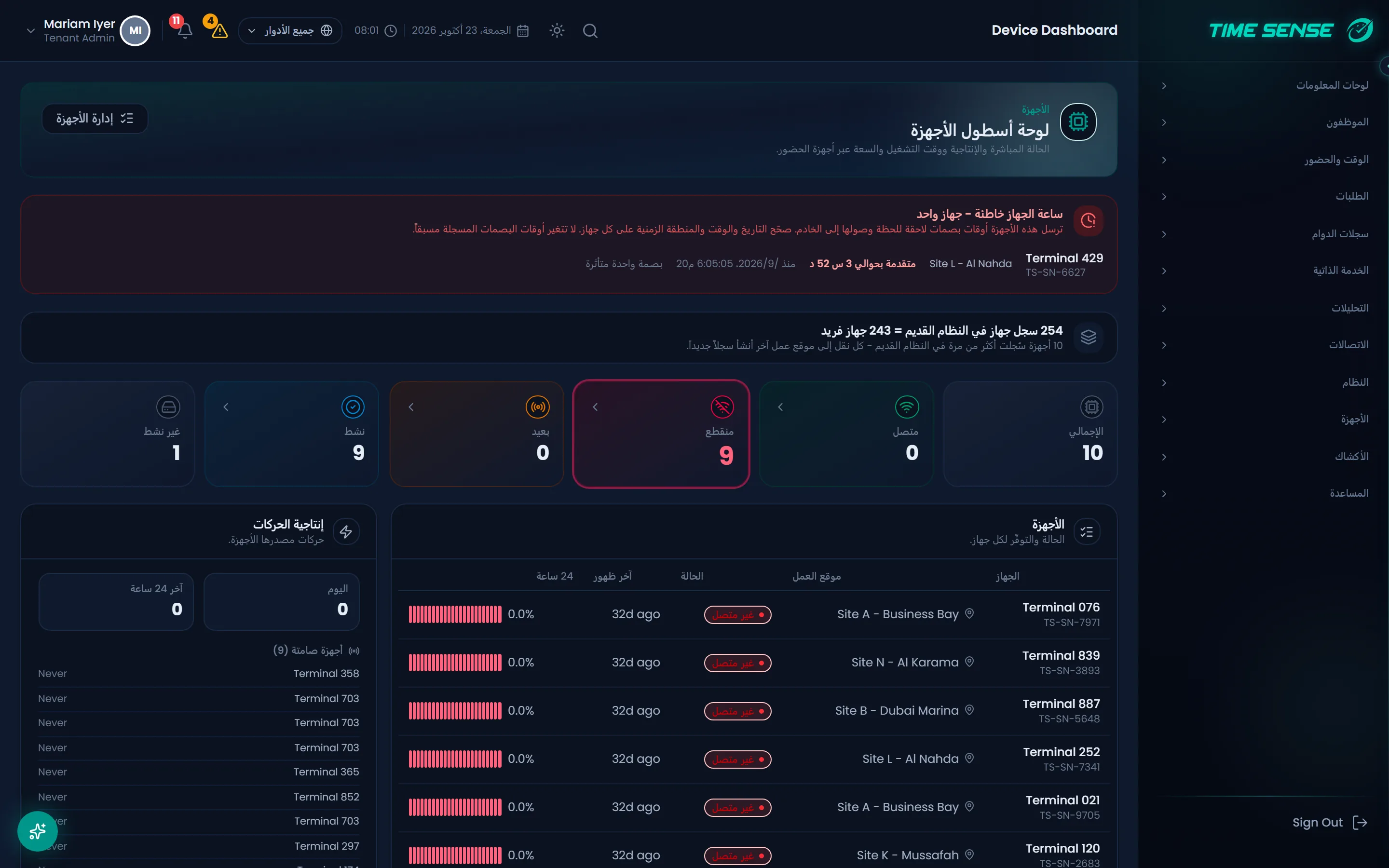This screenshot has width=1389, height=868.
Task: Click the clock icon beside 08:01
Action: tap(390, 30)
